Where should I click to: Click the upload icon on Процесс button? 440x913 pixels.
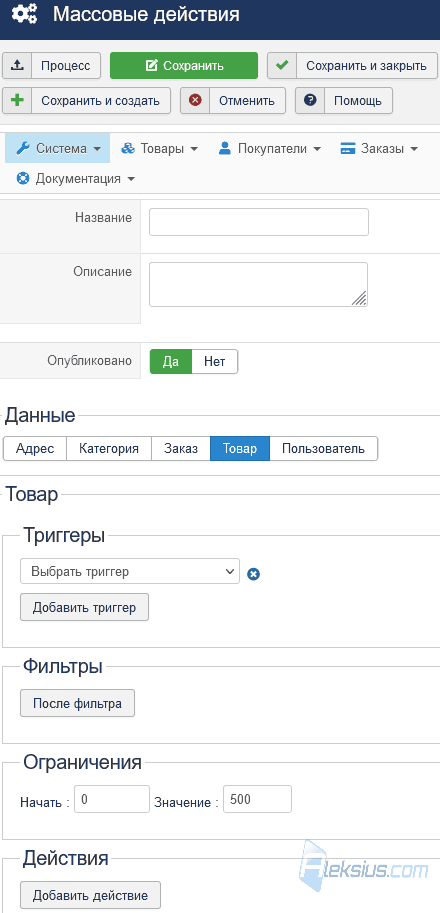[17, 65]
